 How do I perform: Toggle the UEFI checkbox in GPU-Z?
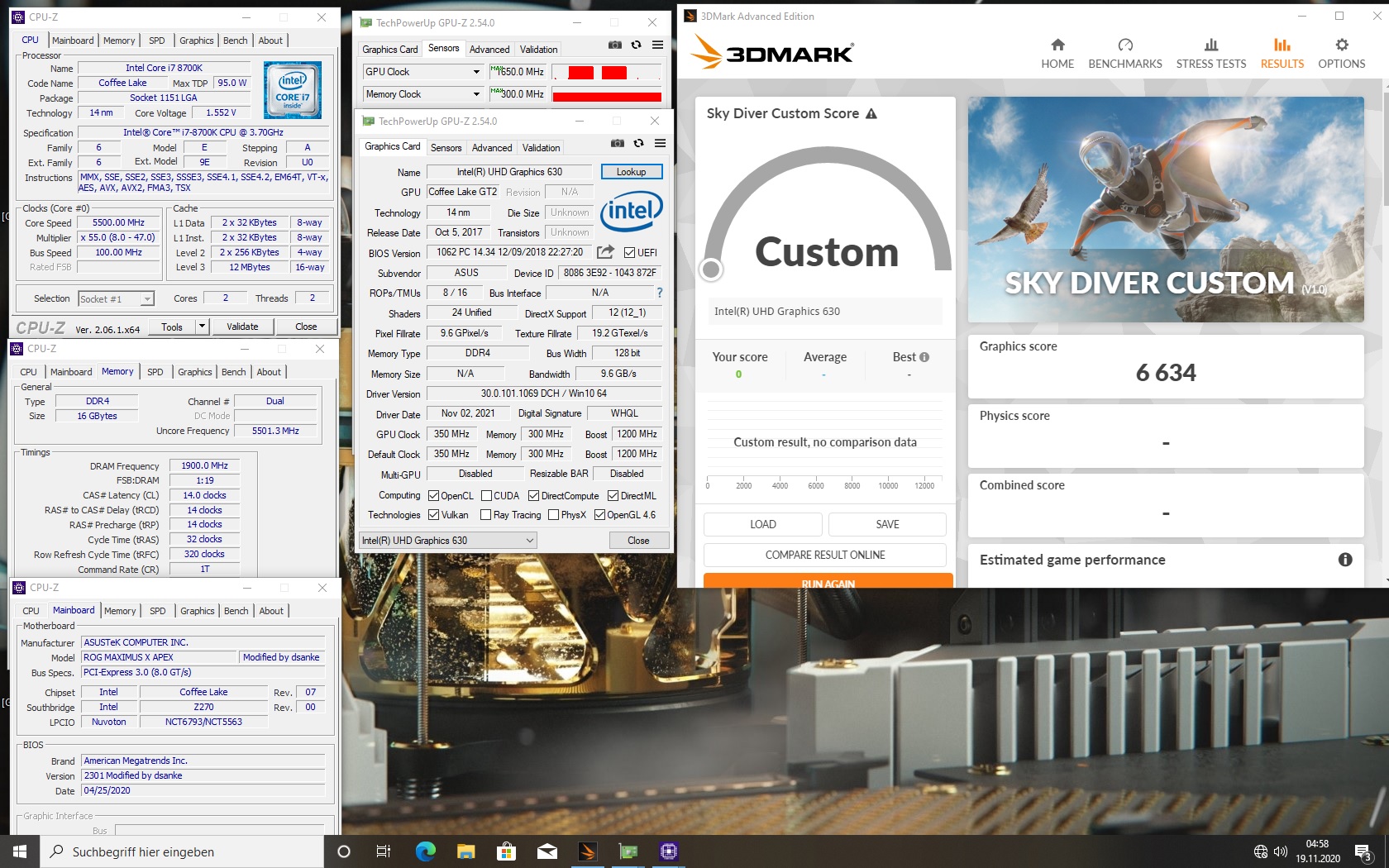click(629, 253)
